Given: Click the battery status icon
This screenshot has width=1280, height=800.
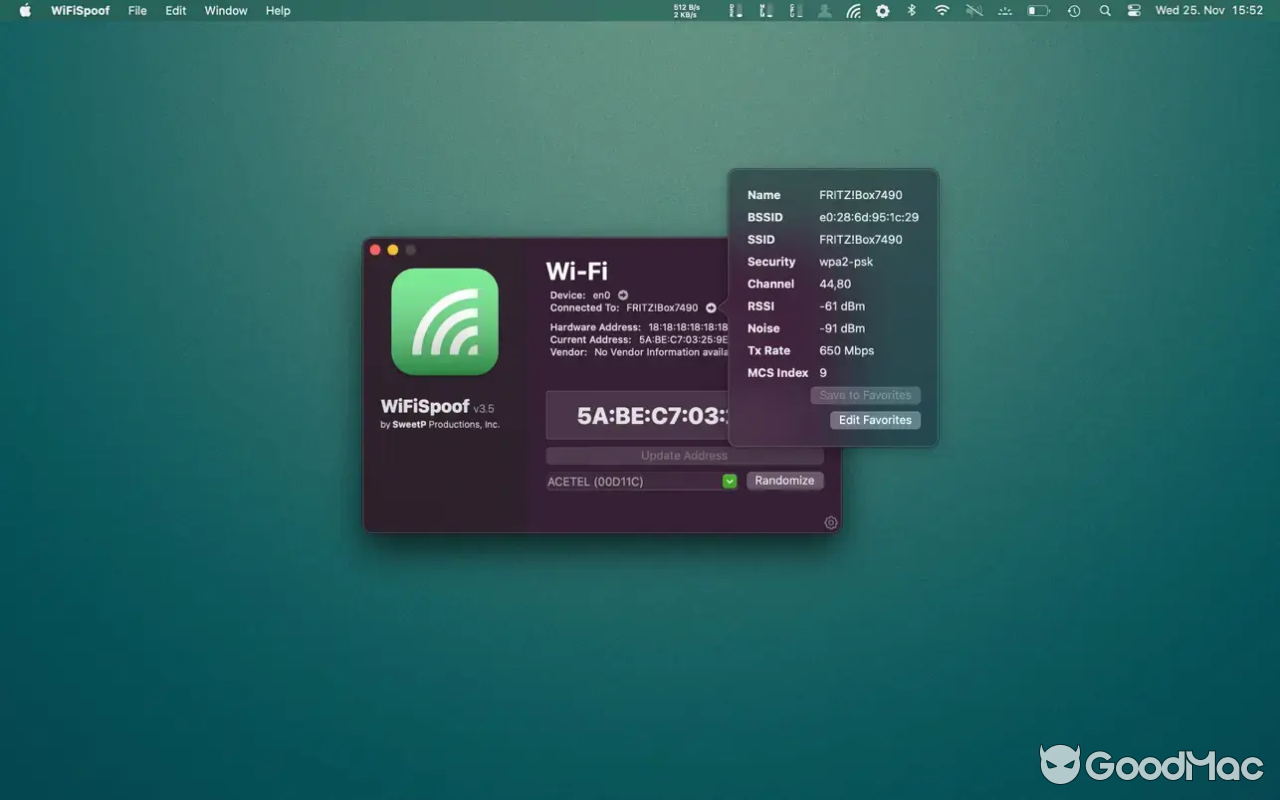Looking at the screenshot, I should 1037,11.
